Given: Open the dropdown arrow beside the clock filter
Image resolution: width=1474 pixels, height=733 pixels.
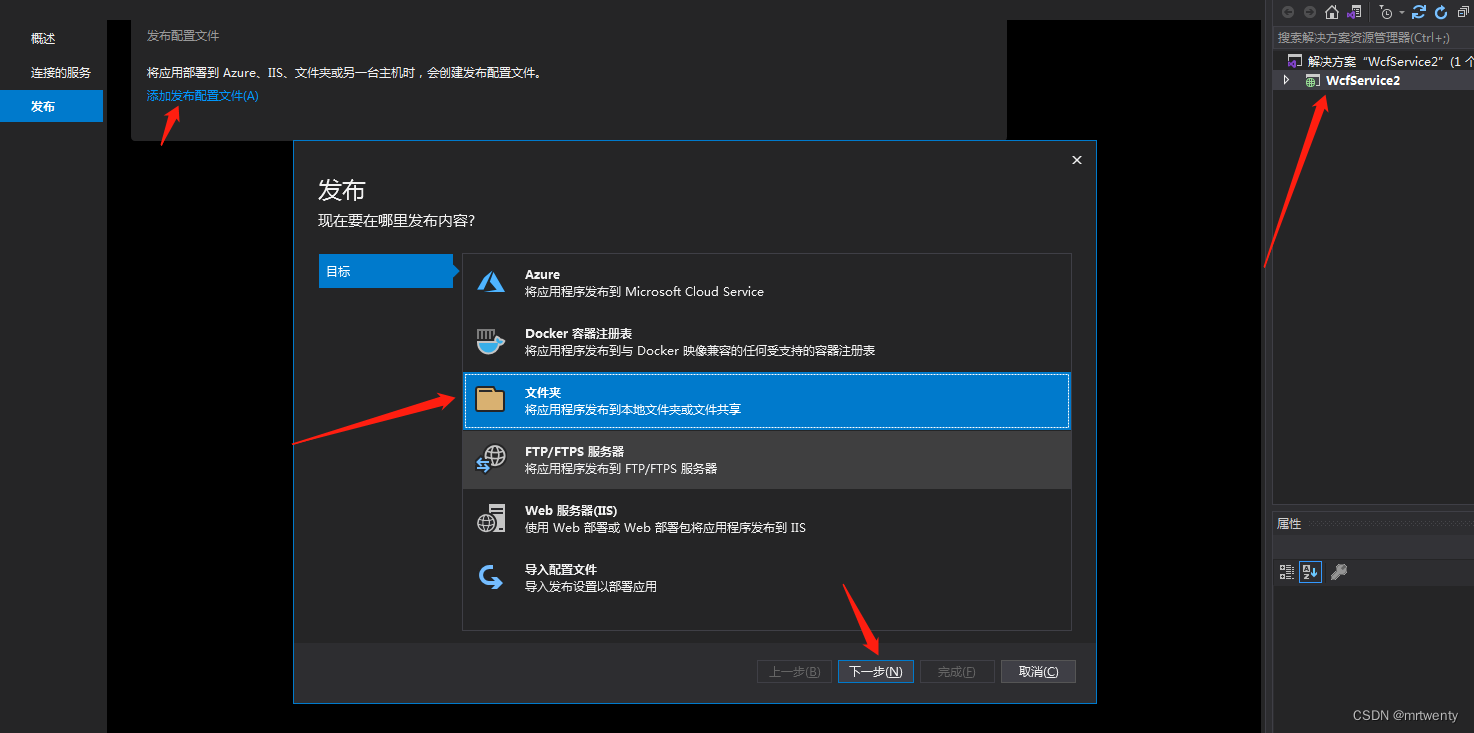Looking at the screenshot, I should pos(1402,13).
